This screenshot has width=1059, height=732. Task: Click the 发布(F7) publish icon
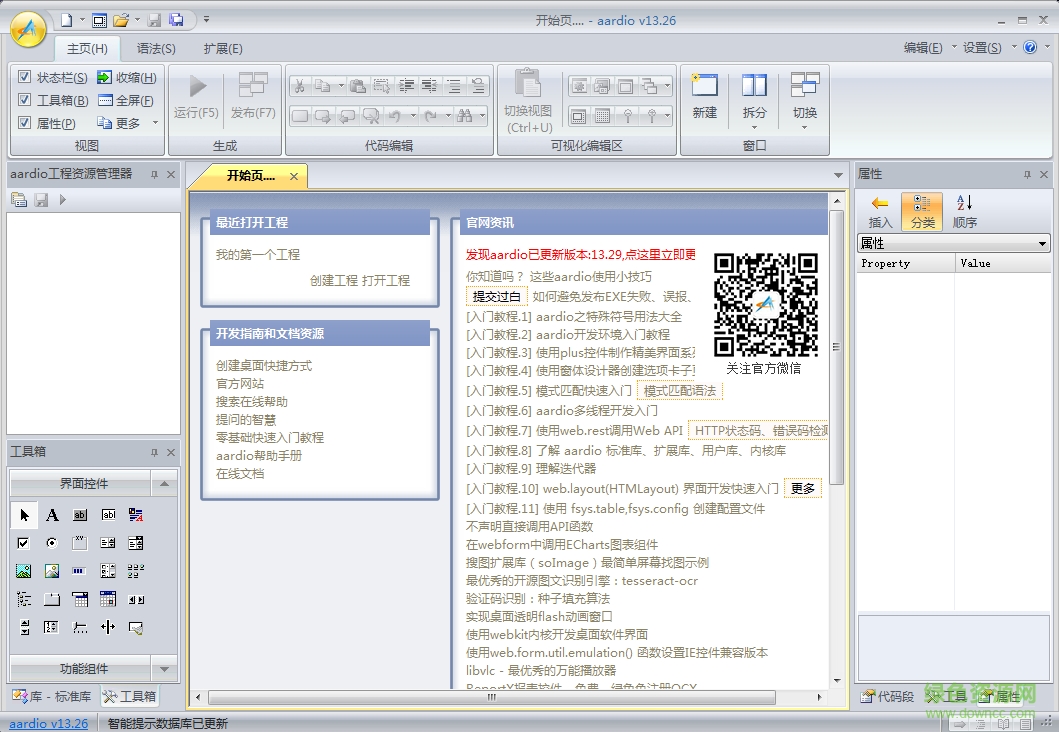pyautogui.click(x=252, y=87)
